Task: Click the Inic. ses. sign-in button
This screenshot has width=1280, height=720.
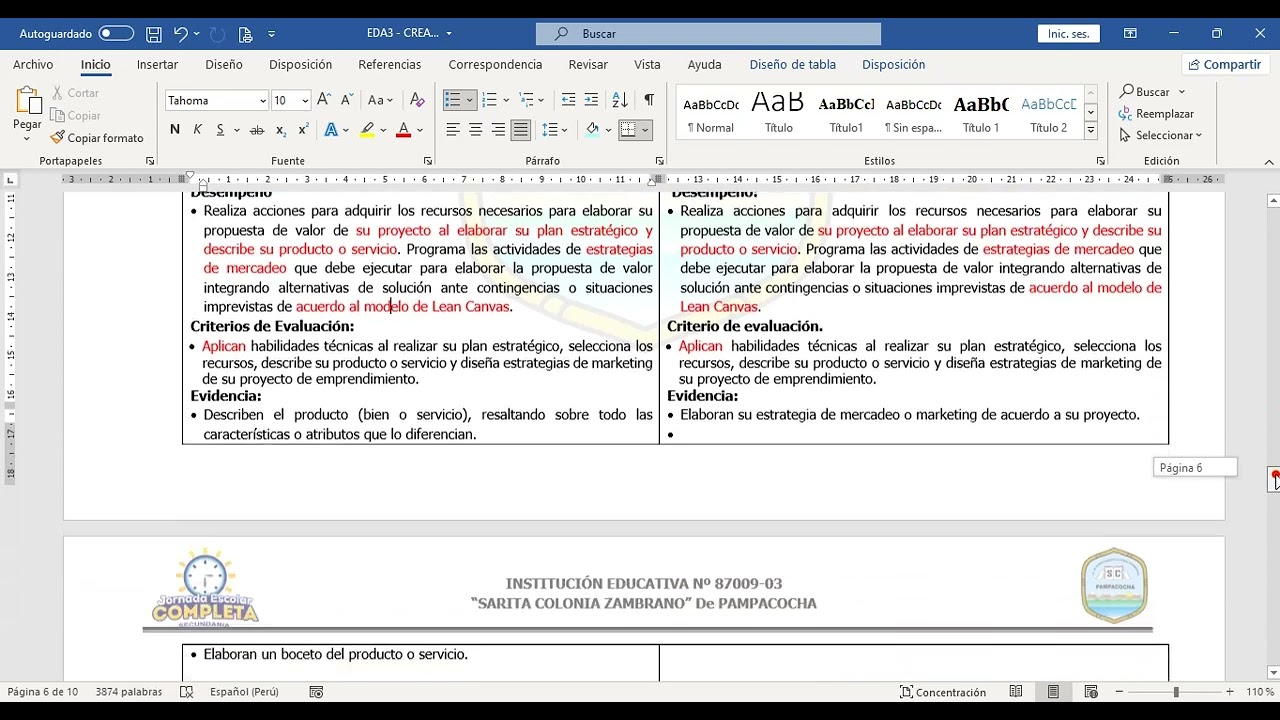Action: pyautogui.click(x=1068, y=34)
